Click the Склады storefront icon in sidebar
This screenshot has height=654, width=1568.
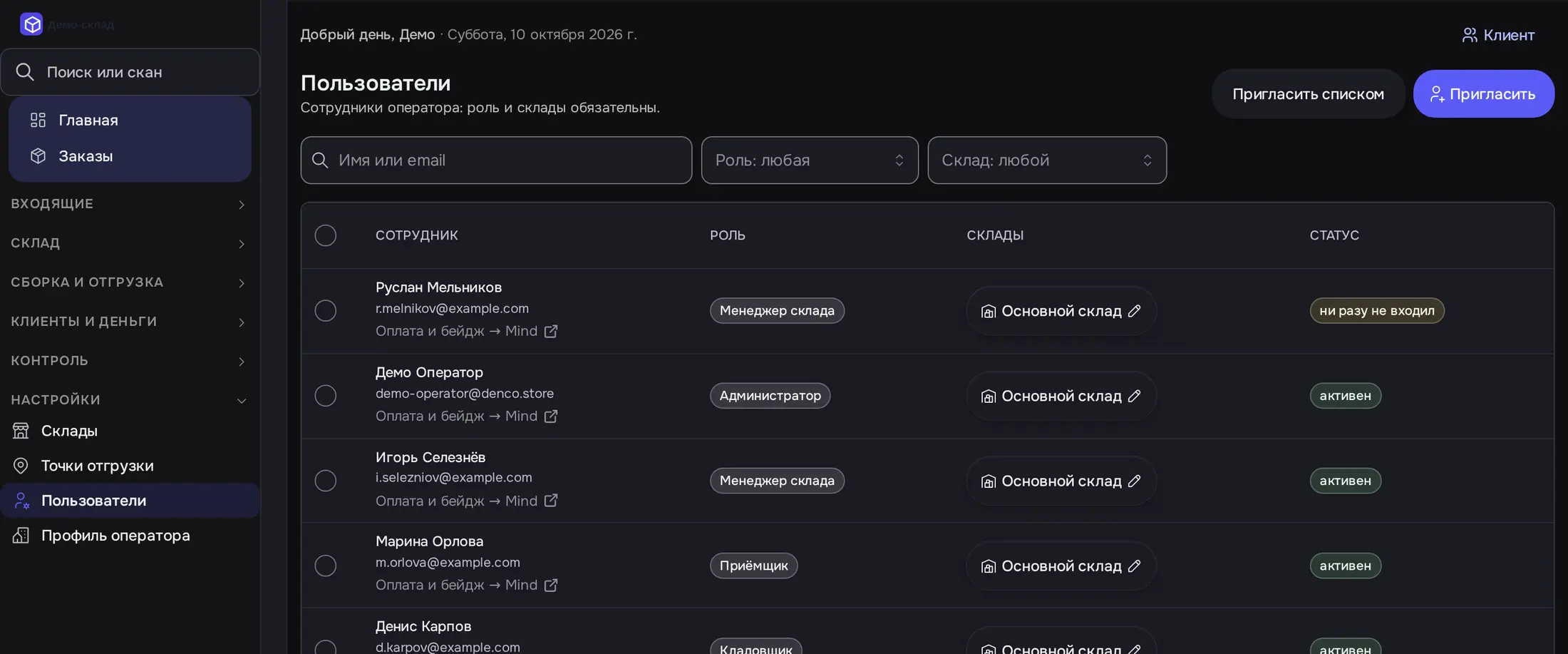pos(21,431)
